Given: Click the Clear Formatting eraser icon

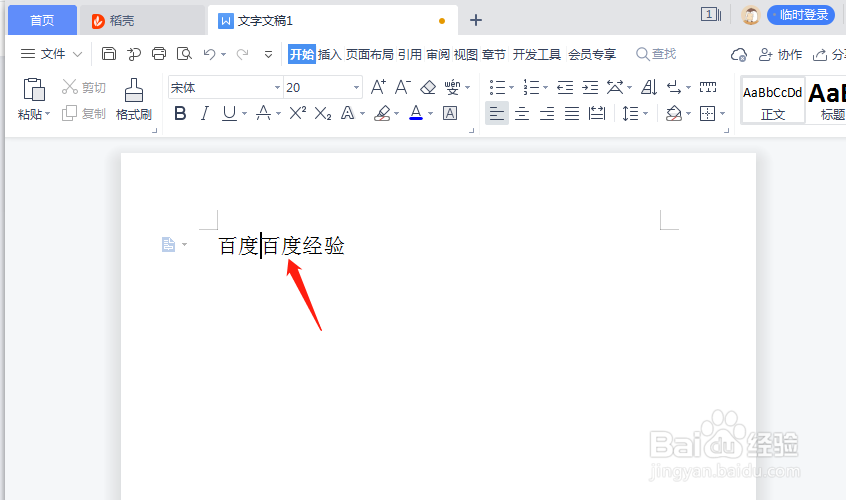Looking at the screenshot, I should pyautogui.click(x=428, y=87).
